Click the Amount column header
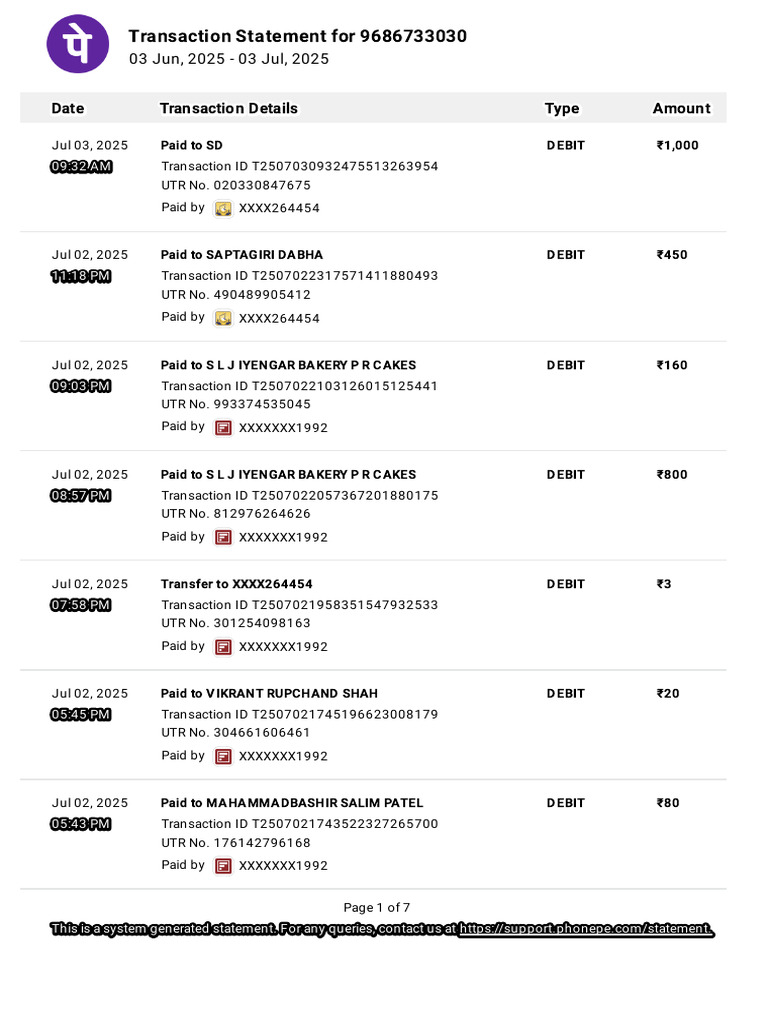 point(681,108)
